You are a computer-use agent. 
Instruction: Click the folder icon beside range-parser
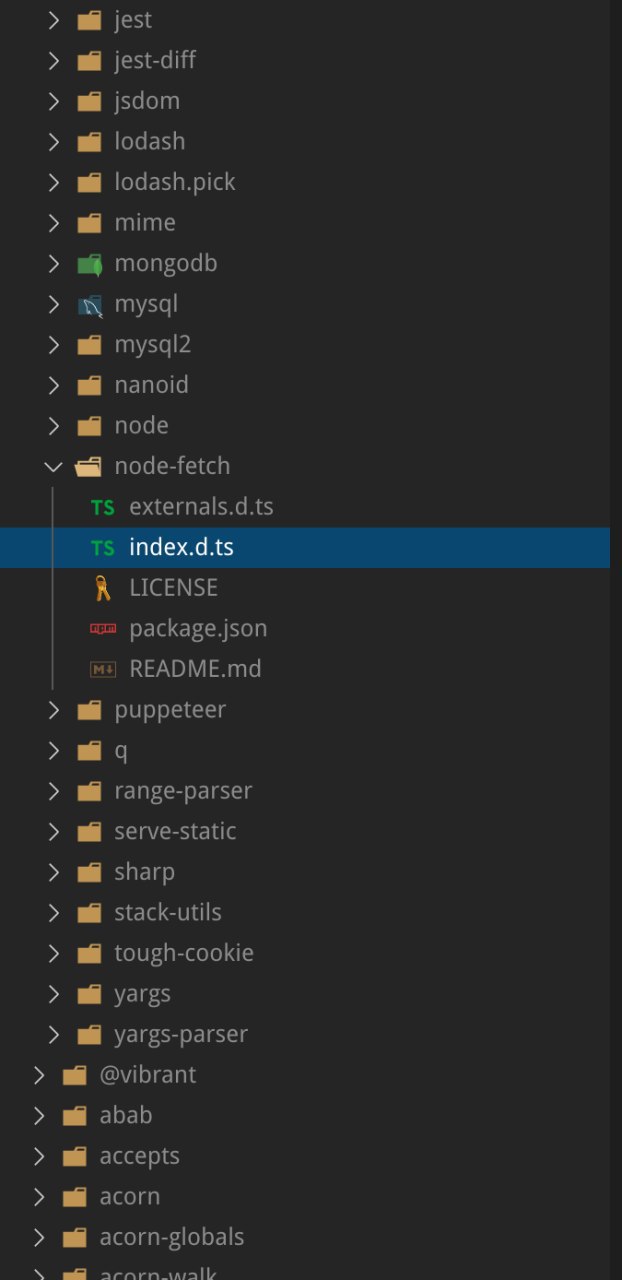pyautogui.click(x=90, y=791)
